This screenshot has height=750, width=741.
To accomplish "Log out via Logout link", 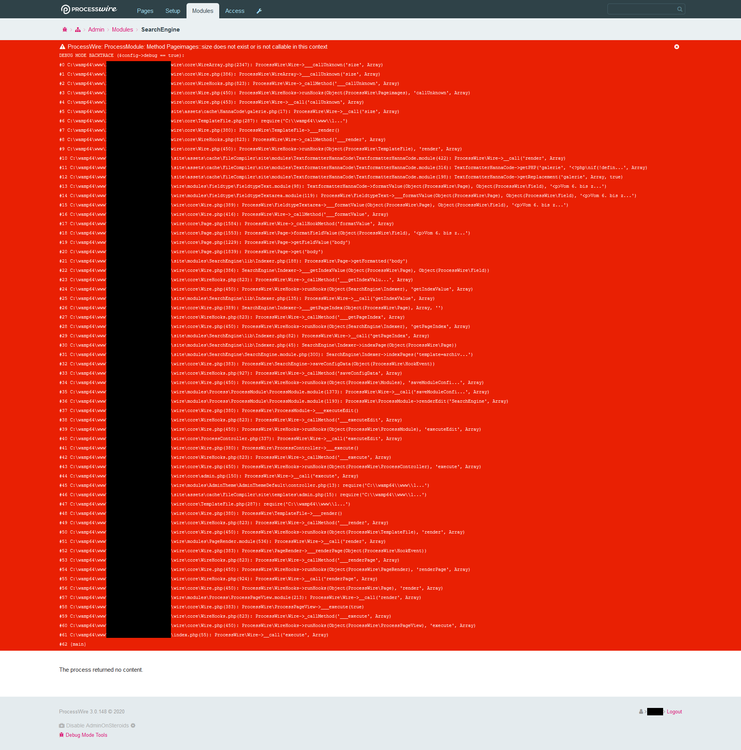I will tap(674, 712).
